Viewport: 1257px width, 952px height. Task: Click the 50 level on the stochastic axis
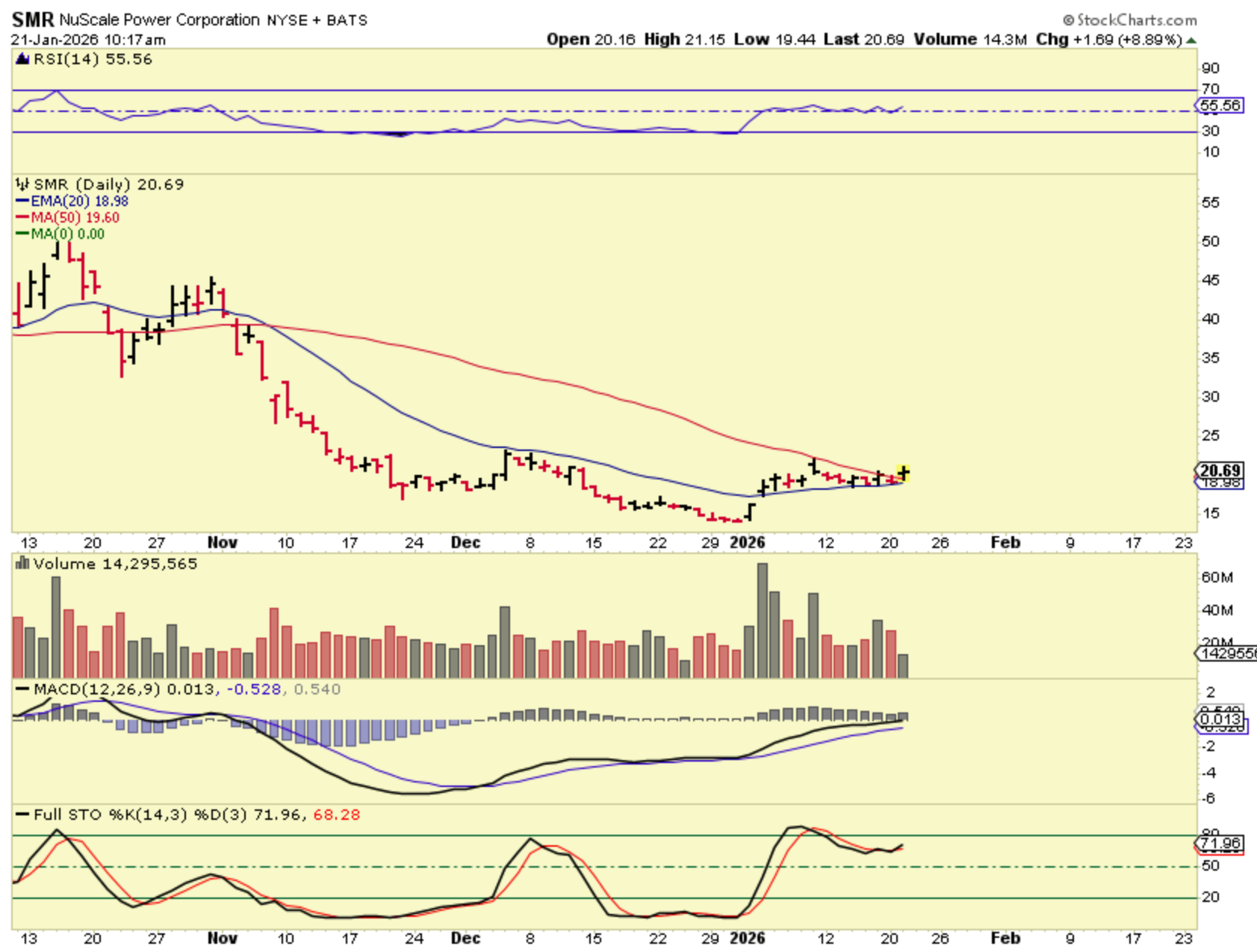tap(1210, 866)
